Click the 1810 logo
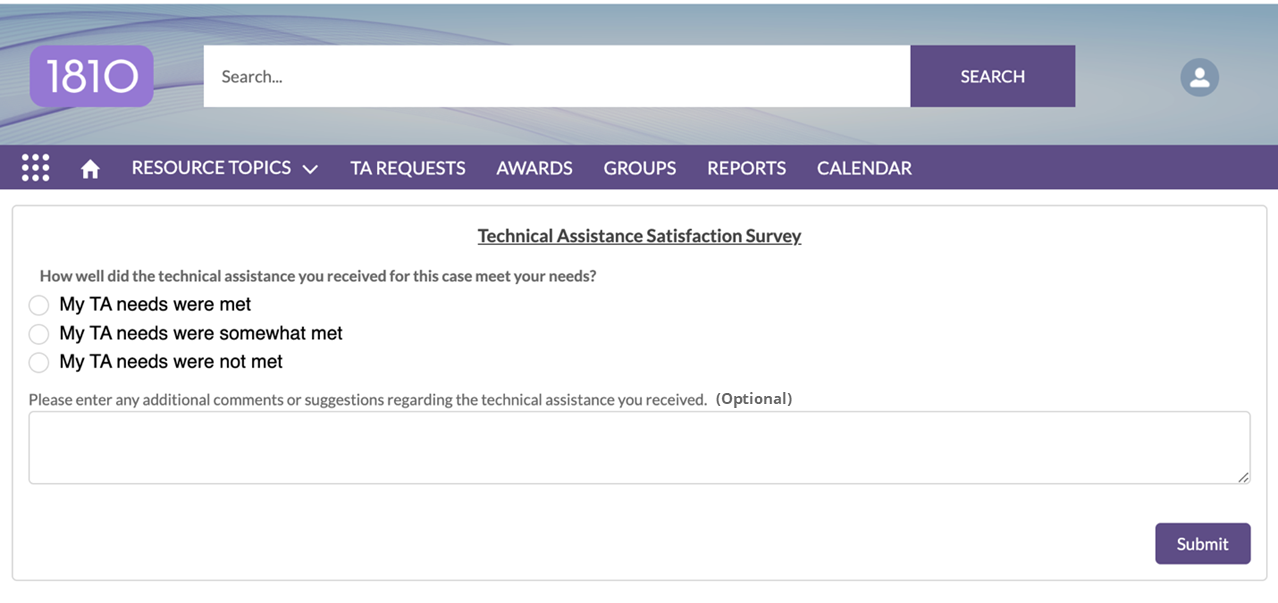The image size is (1278, 603). pyautogui.click(x=91, y=76)
